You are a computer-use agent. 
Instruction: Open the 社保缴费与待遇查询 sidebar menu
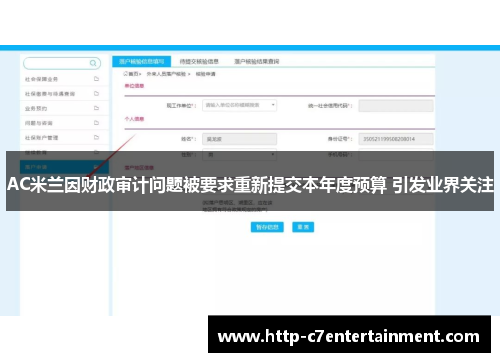pos(64,94)
